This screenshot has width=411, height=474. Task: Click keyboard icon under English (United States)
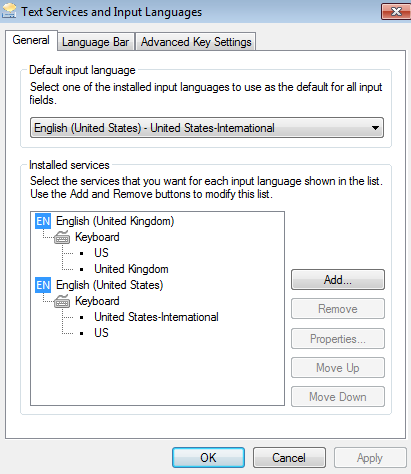pos(62,301)
